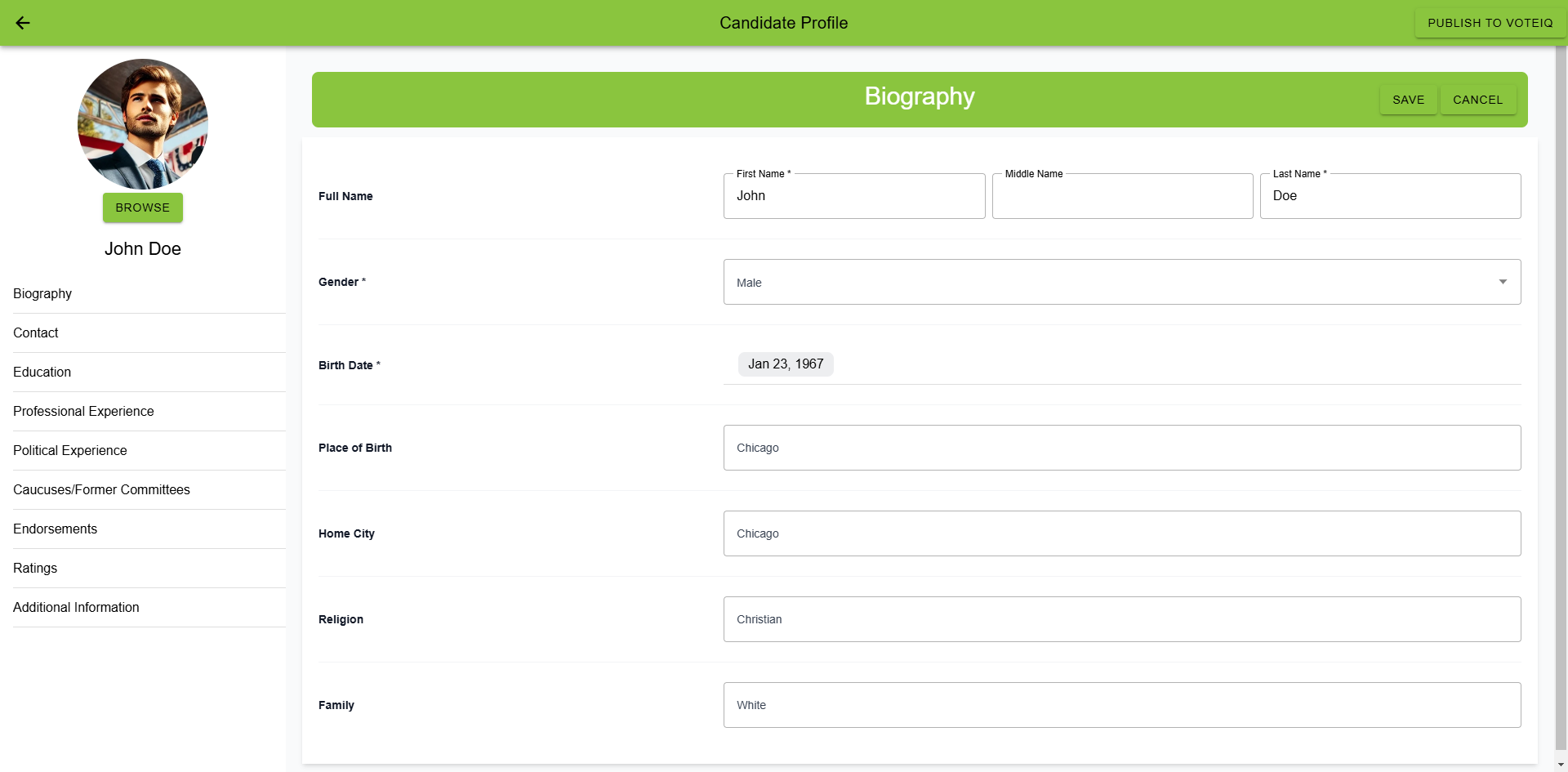
Task: Navigate to Caucuses/Former Committees
Action: coord(101,489)
